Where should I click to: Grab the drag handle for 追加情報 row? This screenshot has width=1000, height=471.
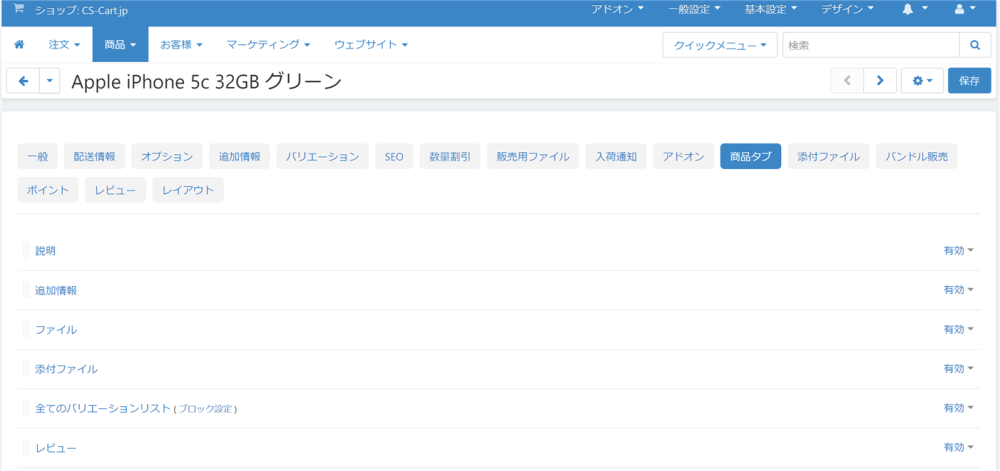26,290
